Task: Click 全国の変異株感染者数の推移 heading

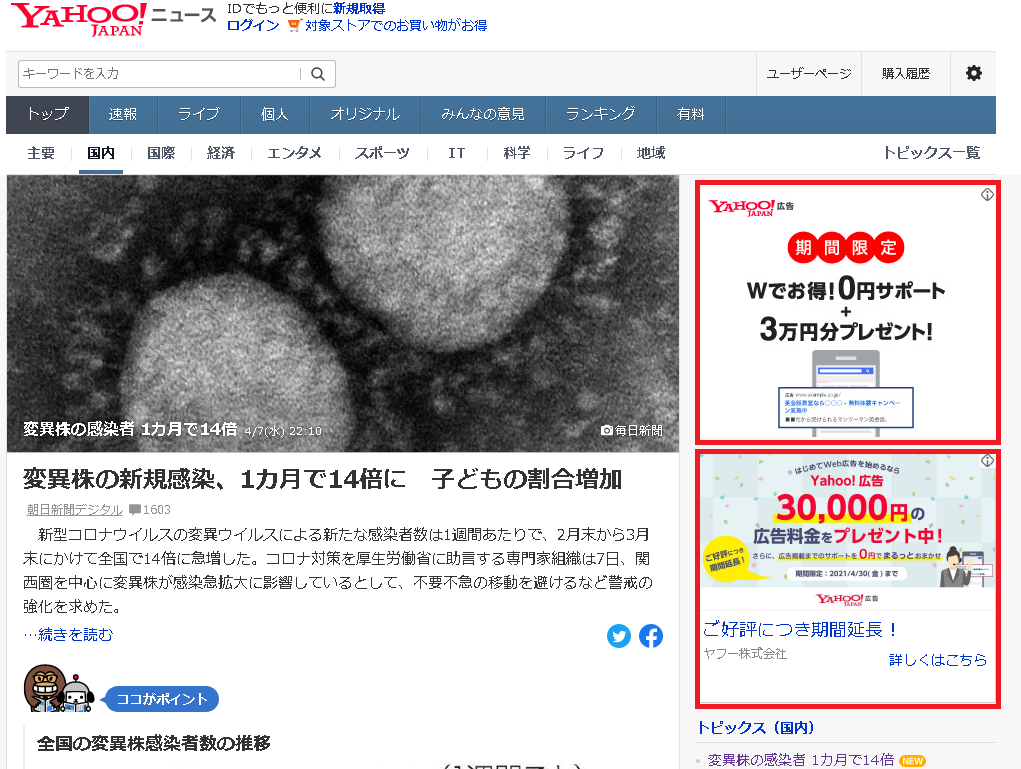Action: [154, 743]
